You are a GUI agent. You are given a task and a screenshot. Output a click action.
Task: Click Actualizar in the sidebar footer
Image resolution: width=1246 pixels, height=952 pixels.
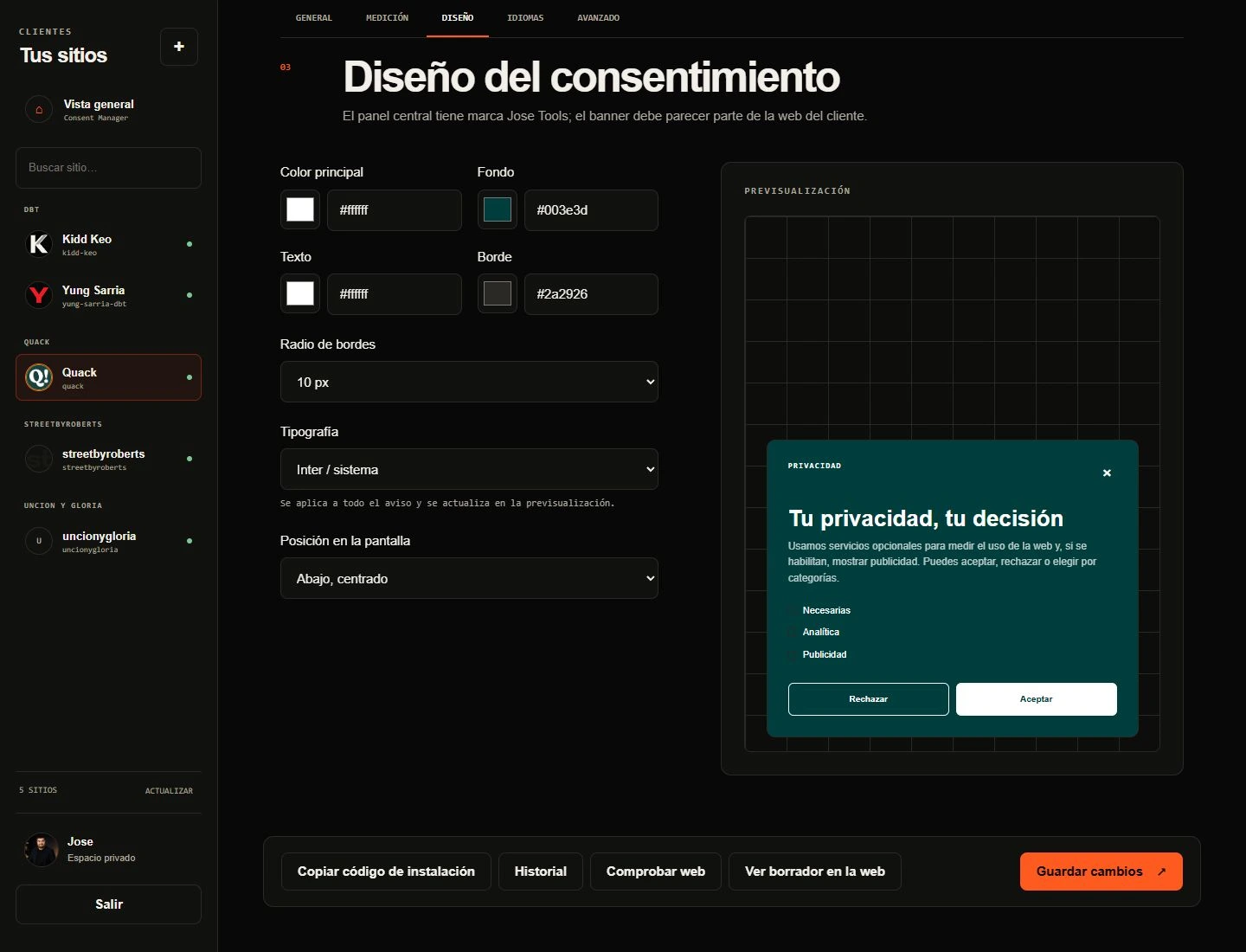169,791
